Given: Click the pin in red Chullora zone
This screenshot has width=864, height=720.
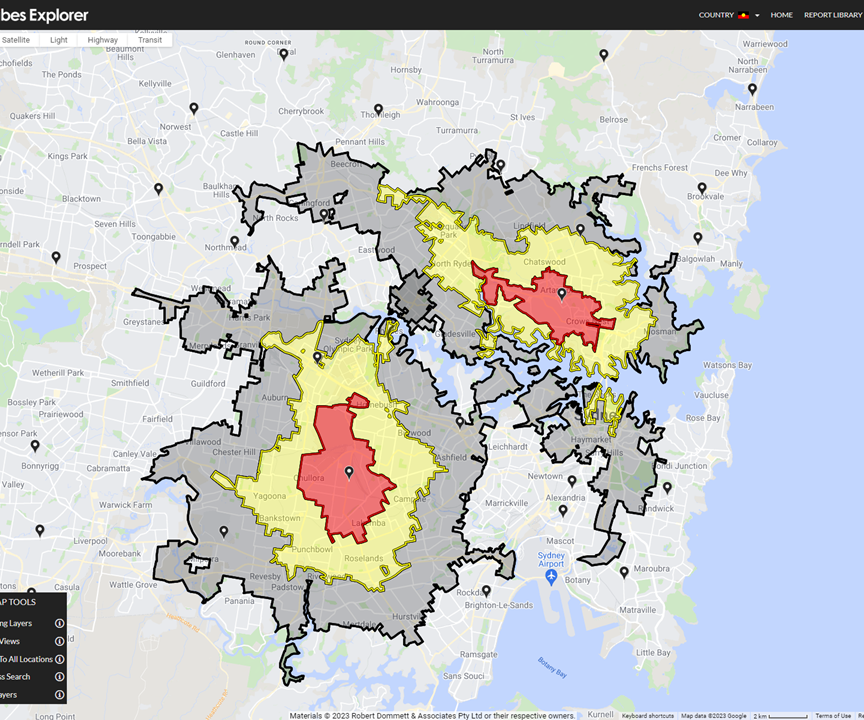Looking at the screenshot, I should pyautogui.click(x=349, y=473).
